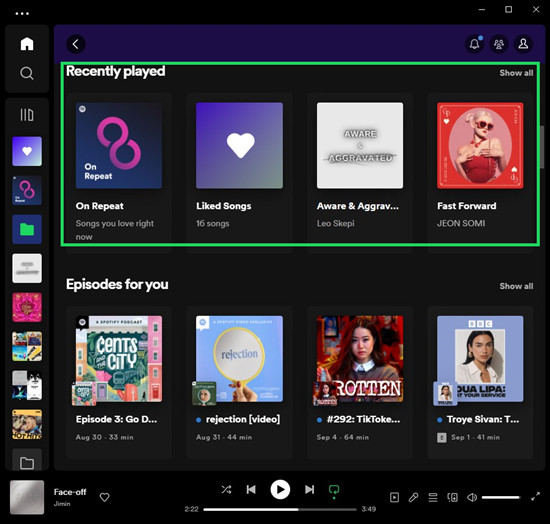Viewport: 550px width, 524px height.
Task: Open the Fast Forward album card
Action: coord(480,172)
